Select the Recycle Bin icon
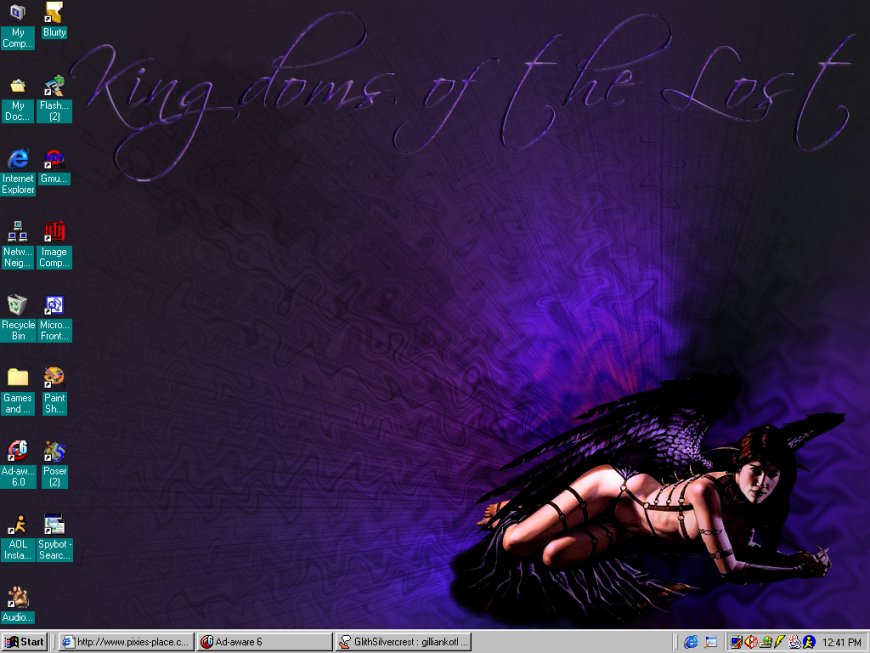This screenshot has height=653, width=870. pyautogui.click(x=18, y=305)
